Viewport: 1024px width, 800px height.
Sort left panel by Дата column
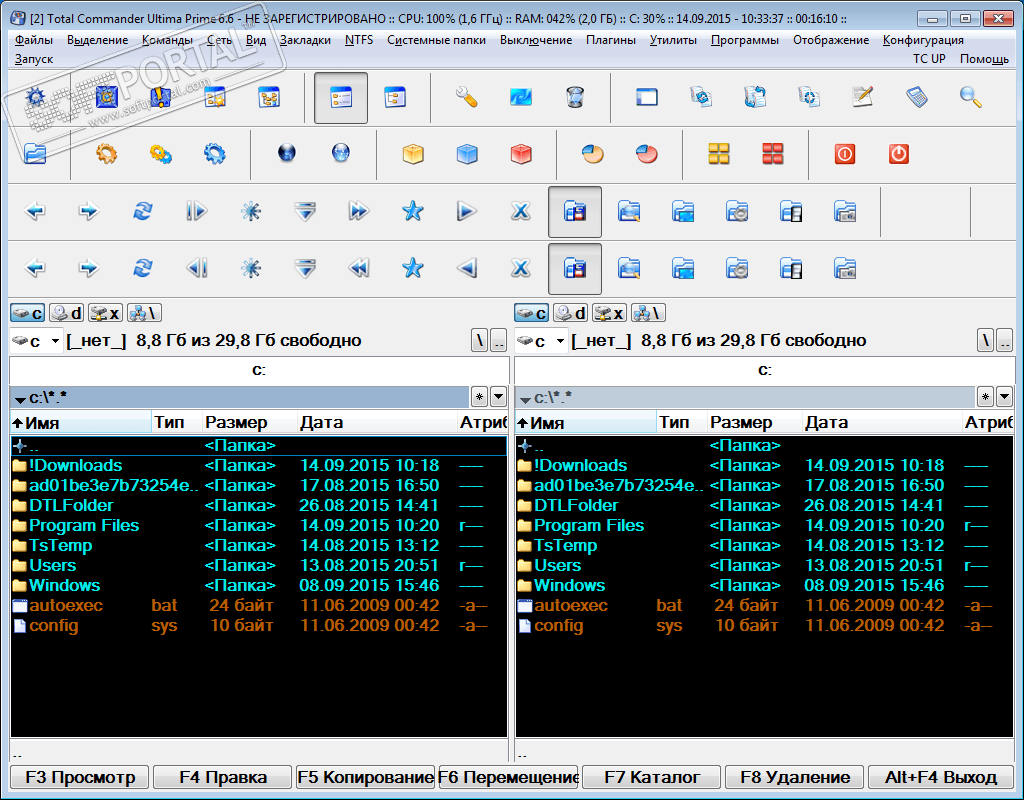(x=377, y=423)
